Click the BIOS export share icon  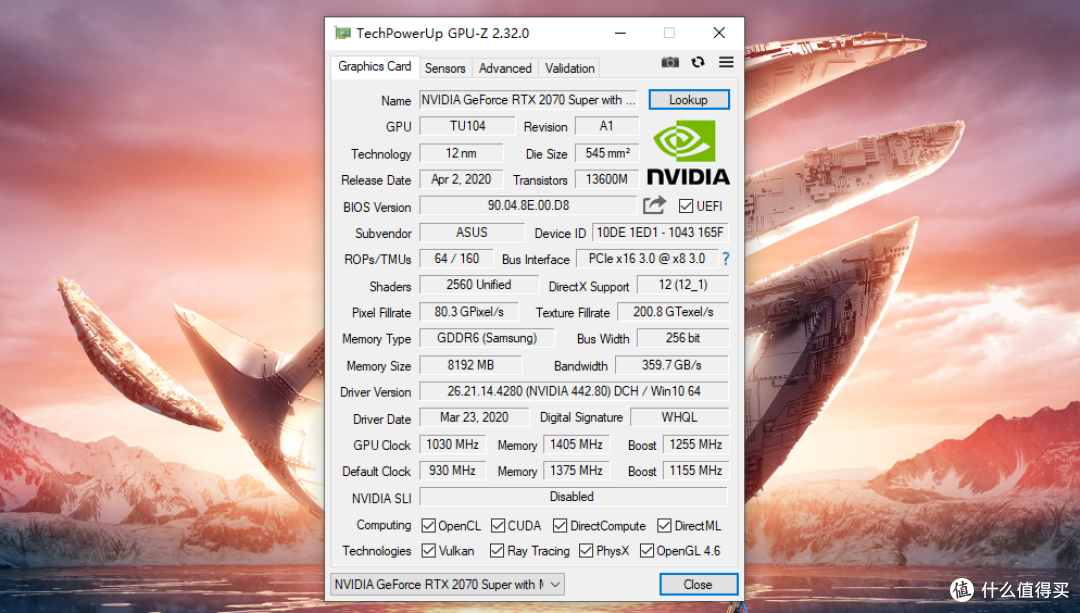(654, 205)
